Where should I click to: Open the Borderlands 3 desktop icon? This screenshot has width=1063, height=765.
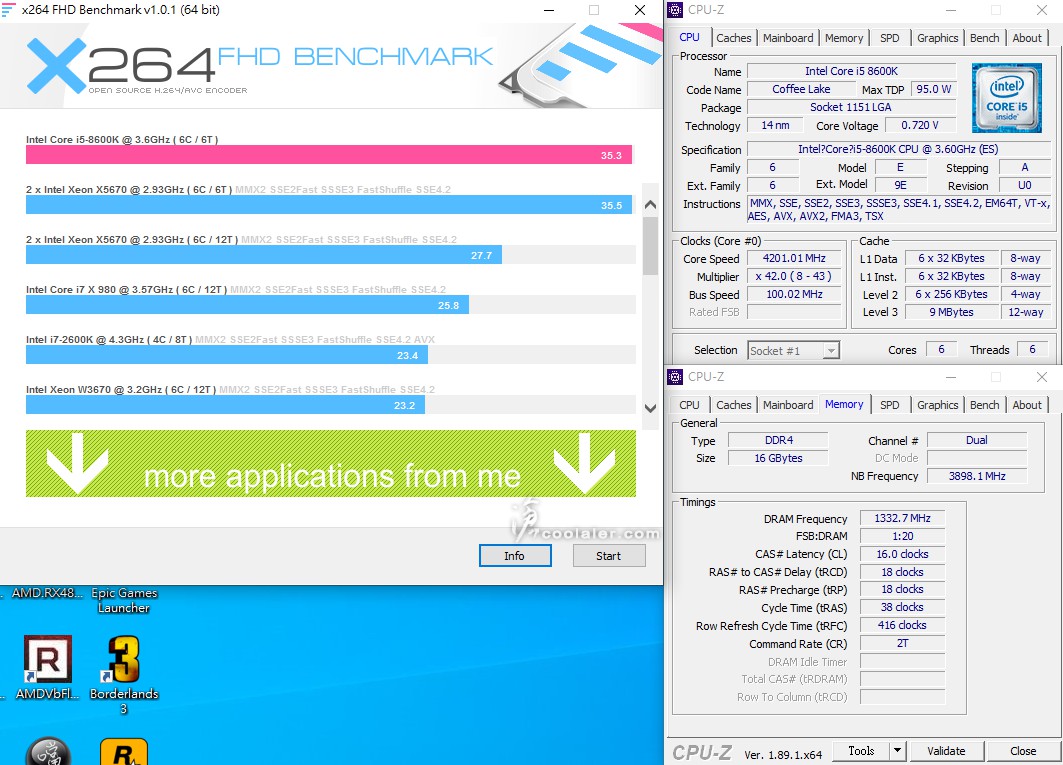point(123,659)
